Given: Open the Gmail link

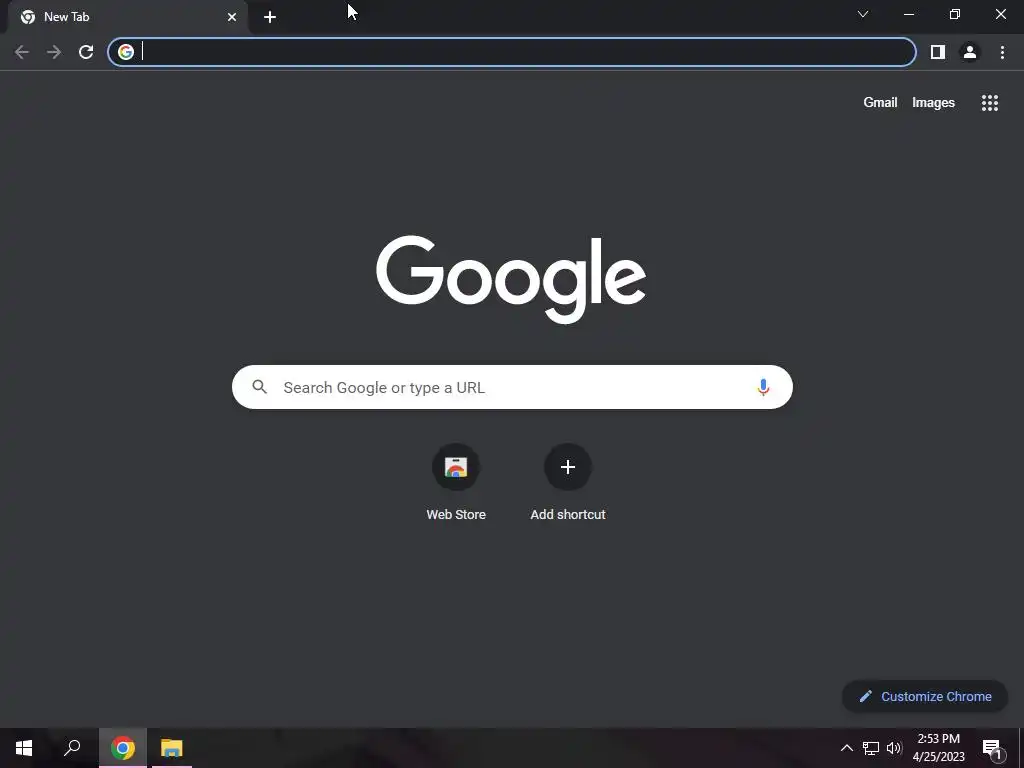Looking at the screenshot, I should (880, 103).
